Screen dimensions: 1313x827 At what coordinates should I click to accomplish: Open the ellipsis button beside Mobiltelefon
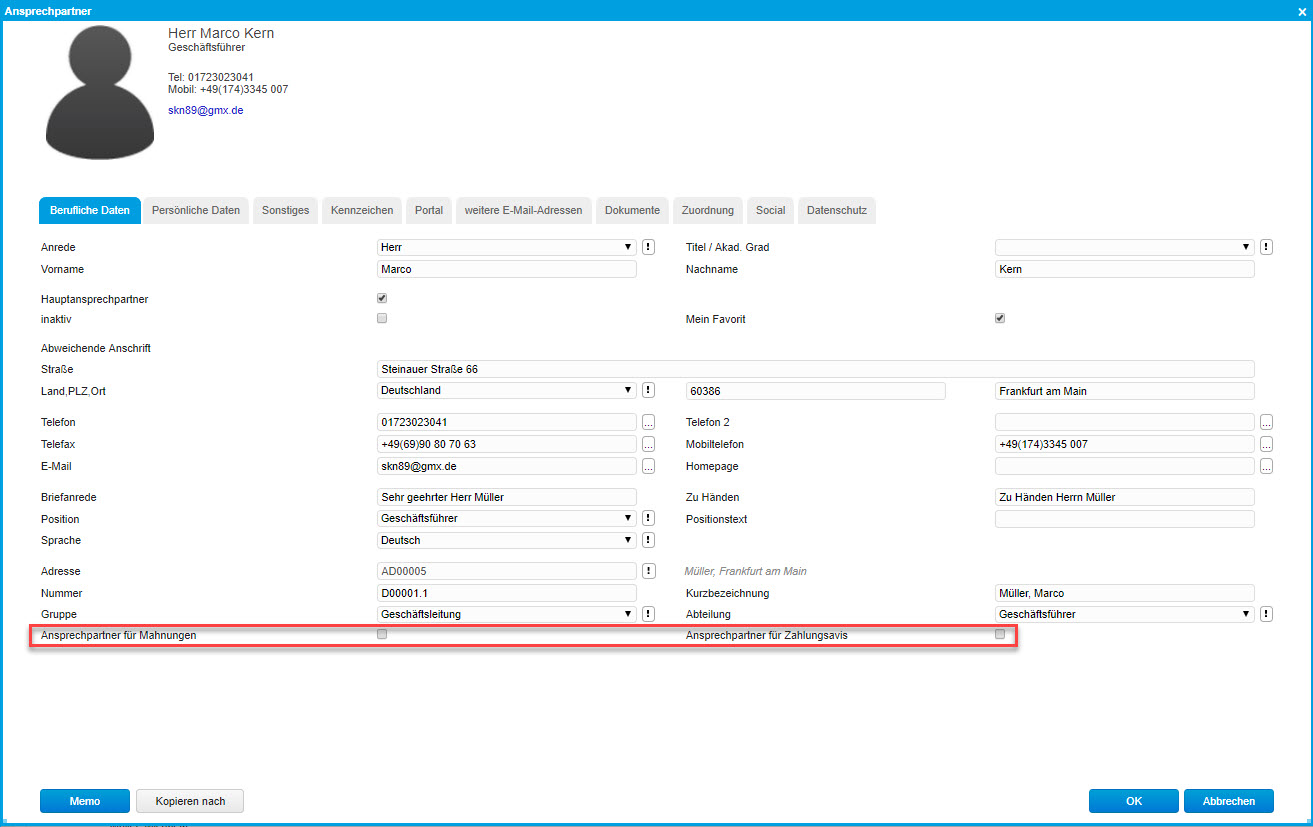pyautogui.click(x=1266, y=444)
